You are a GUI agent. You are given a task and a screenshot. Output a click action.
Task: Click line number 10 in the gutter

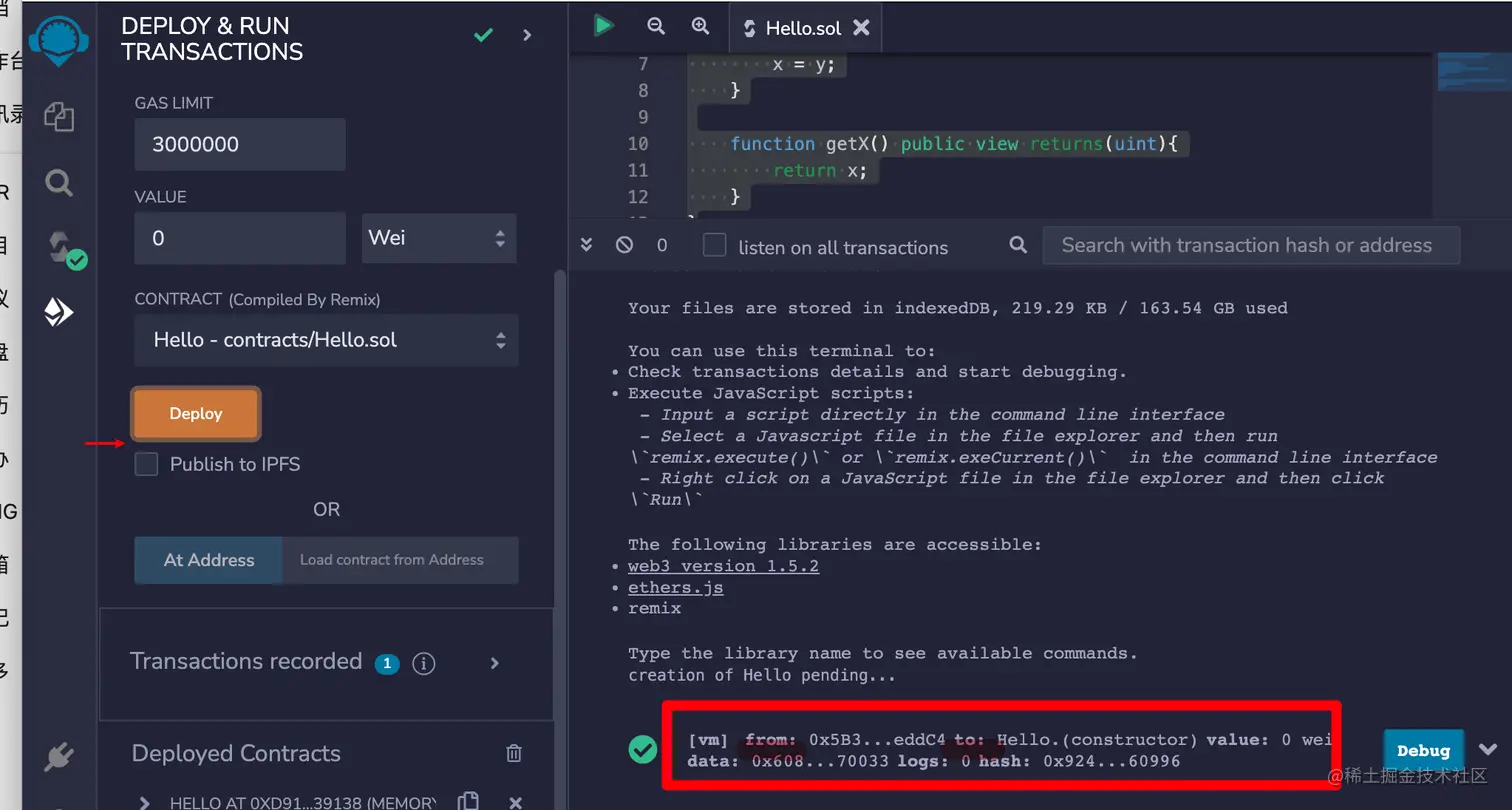tap(638, 144)
